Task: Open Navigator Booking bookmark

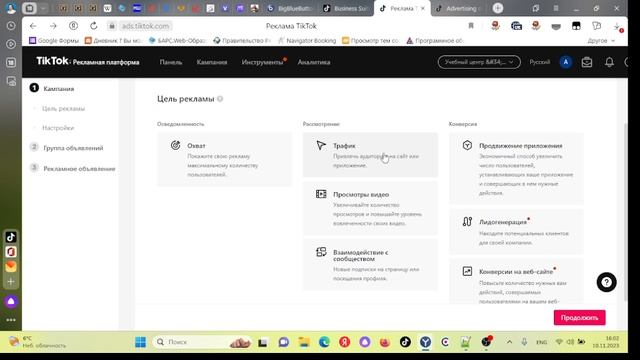Action: click(x=307, y=40)
